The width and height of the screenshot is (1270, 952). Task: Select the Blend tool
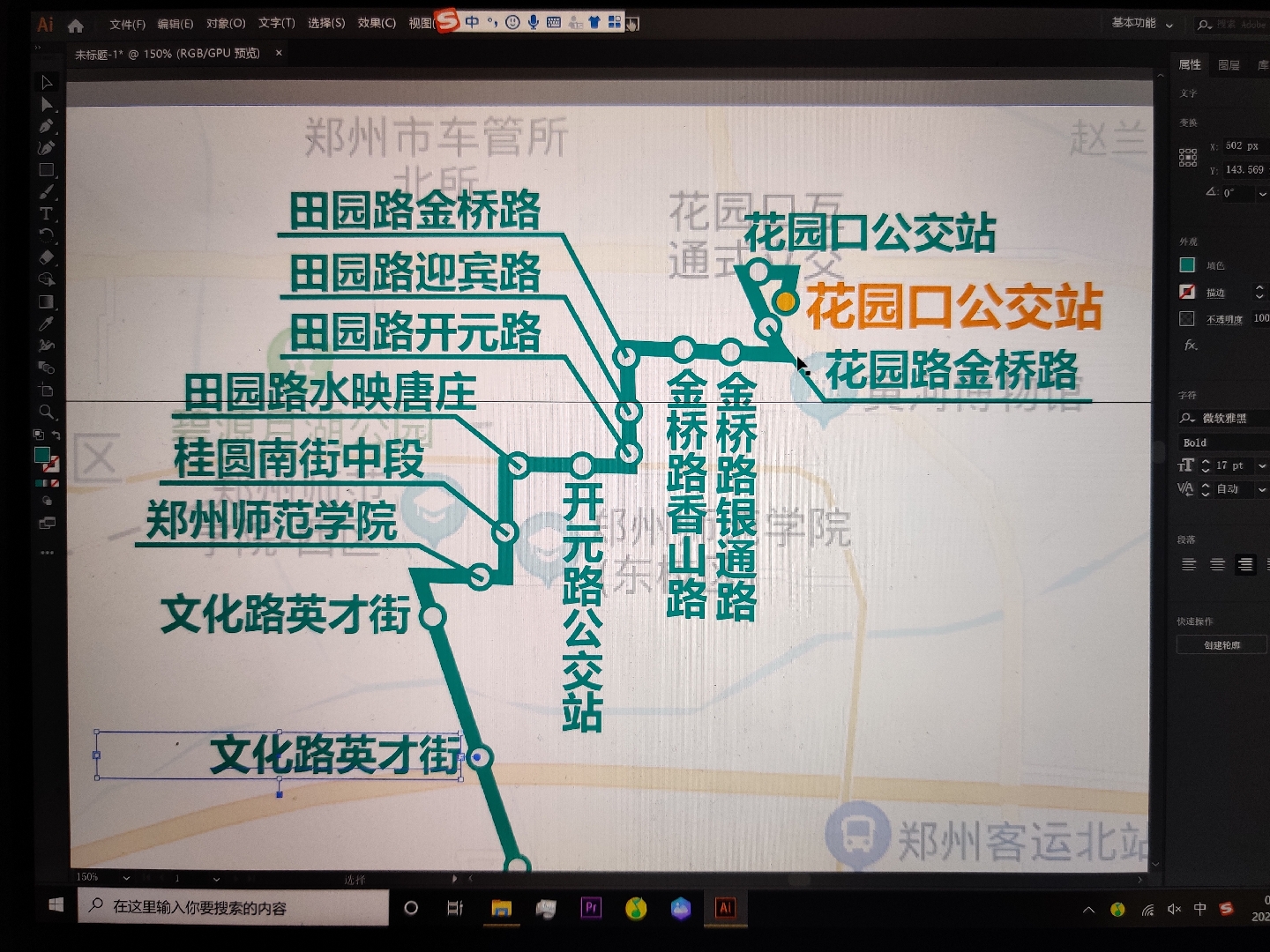[47, 368]
